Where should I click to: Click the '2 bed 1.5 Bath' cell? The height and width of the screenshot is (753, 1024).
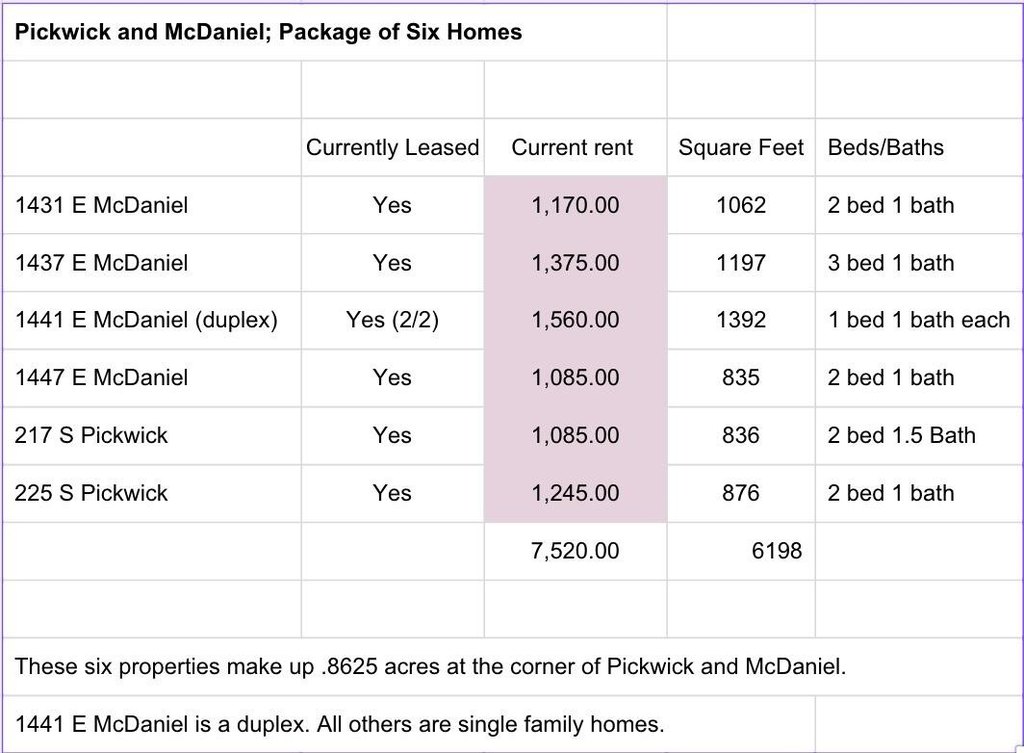pos(901,436)
